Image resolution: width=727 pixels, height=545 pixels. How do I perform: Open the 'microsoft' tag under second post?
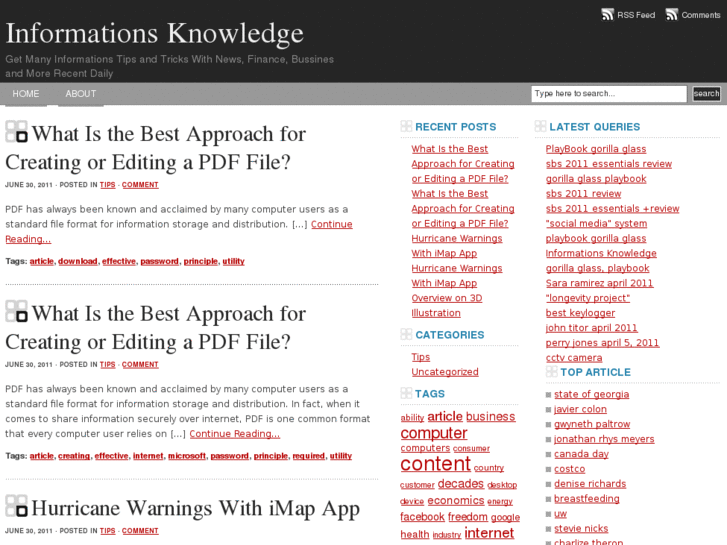(187, 456)
